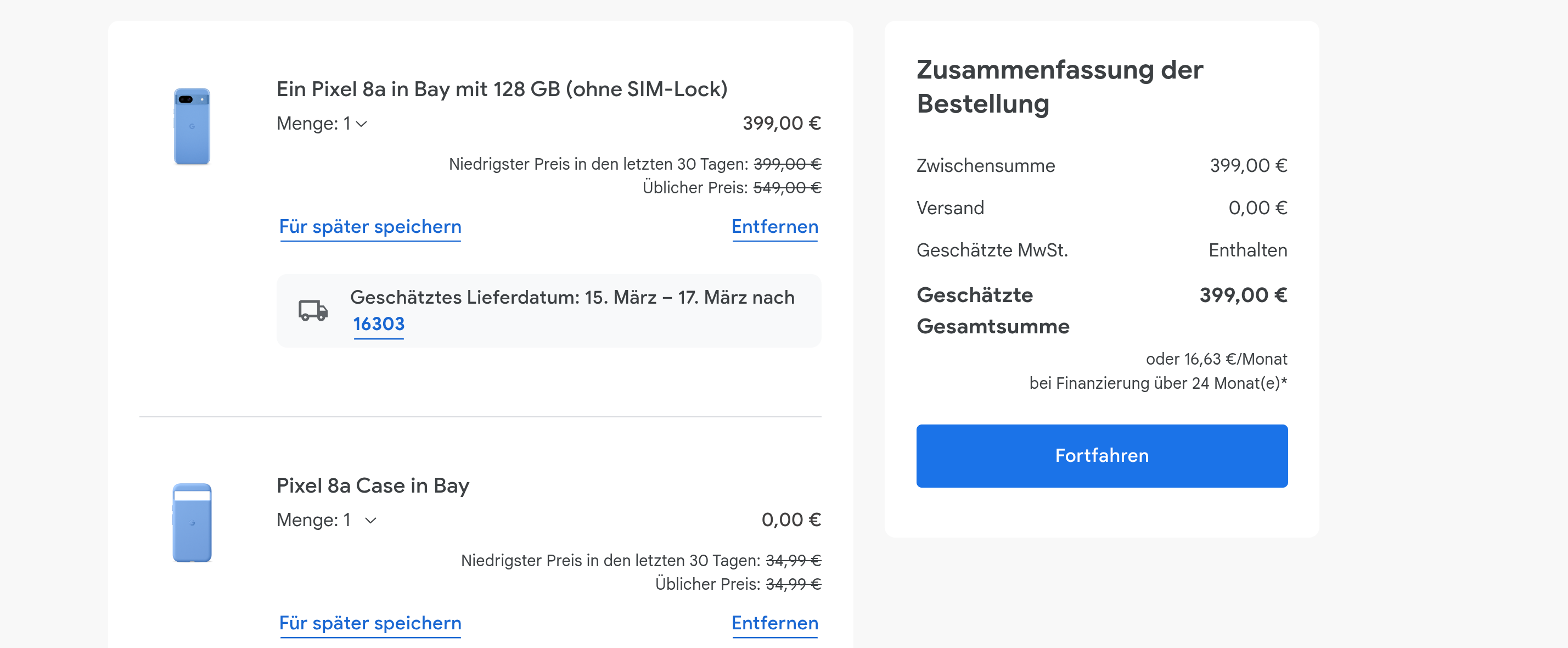Click the Pixel 8a Case product image
The image size is (1568, 648).
coord(192,522)
